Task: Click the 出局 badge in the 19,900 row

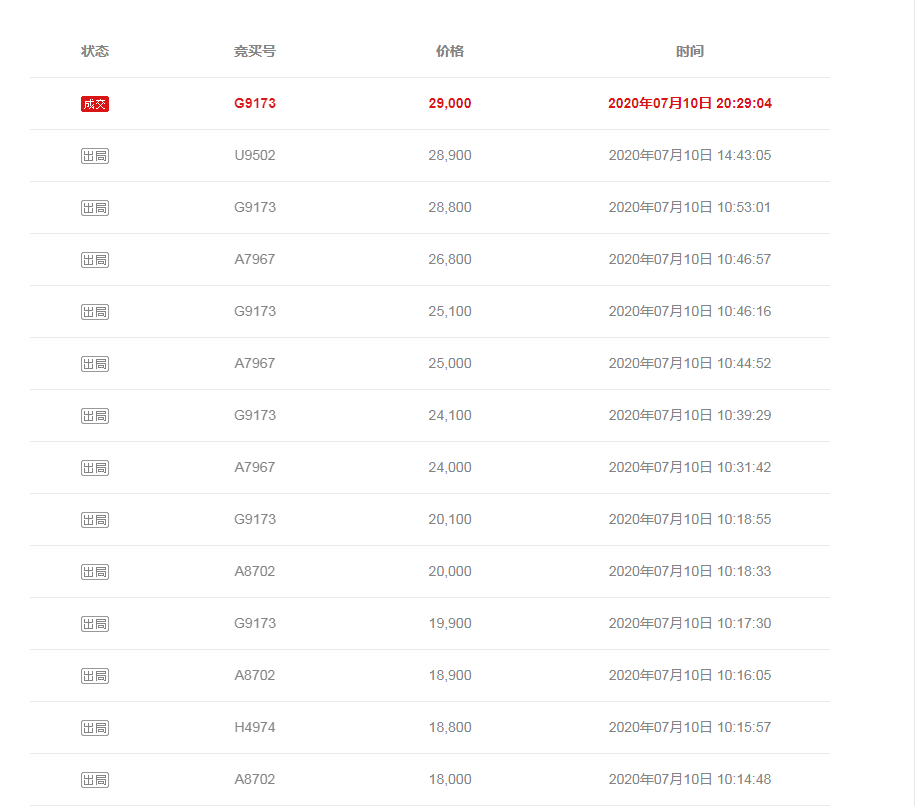Action: (95, 624)
